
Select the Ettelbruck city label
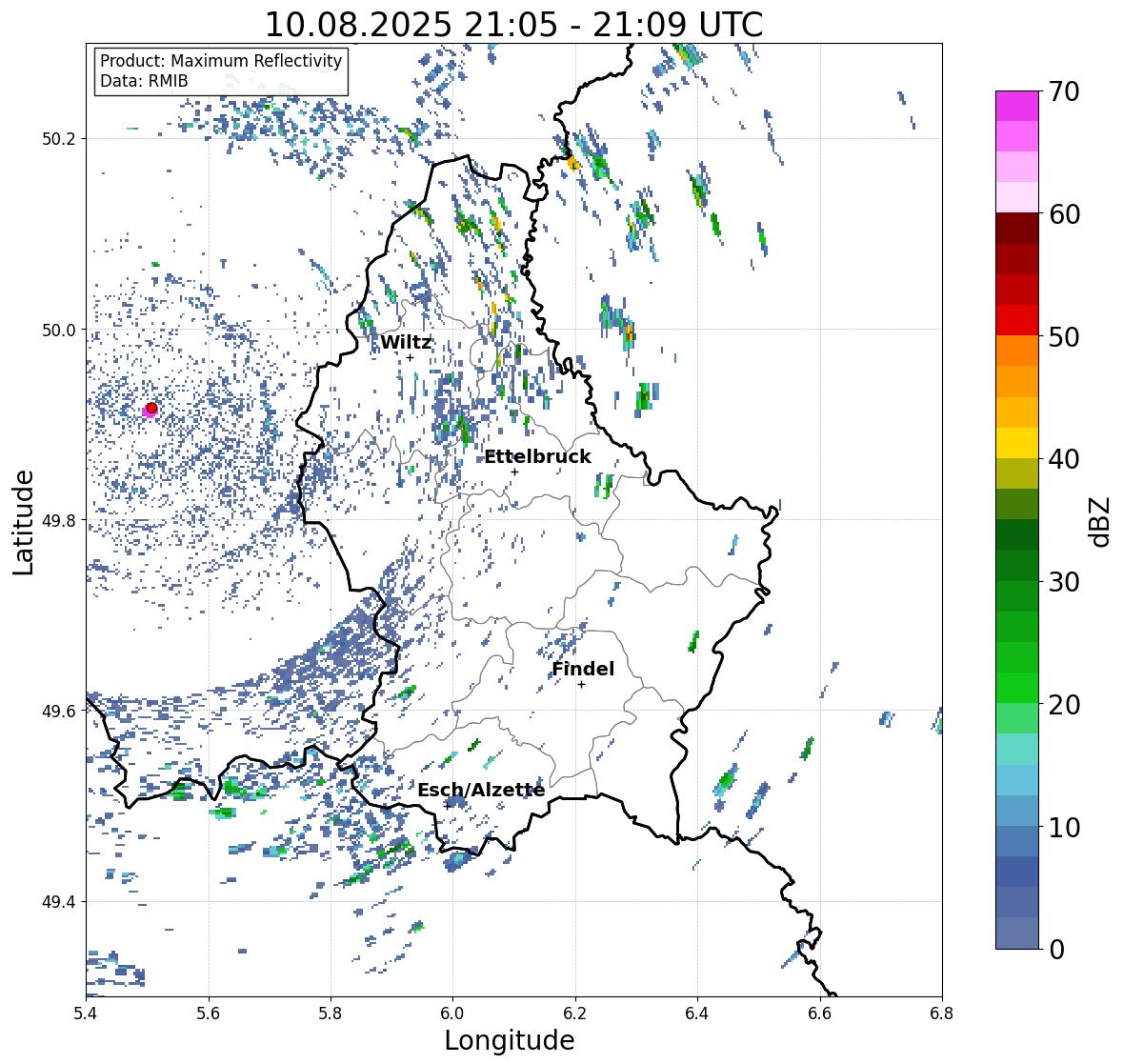pyautogui.click(x=537, y=457)
